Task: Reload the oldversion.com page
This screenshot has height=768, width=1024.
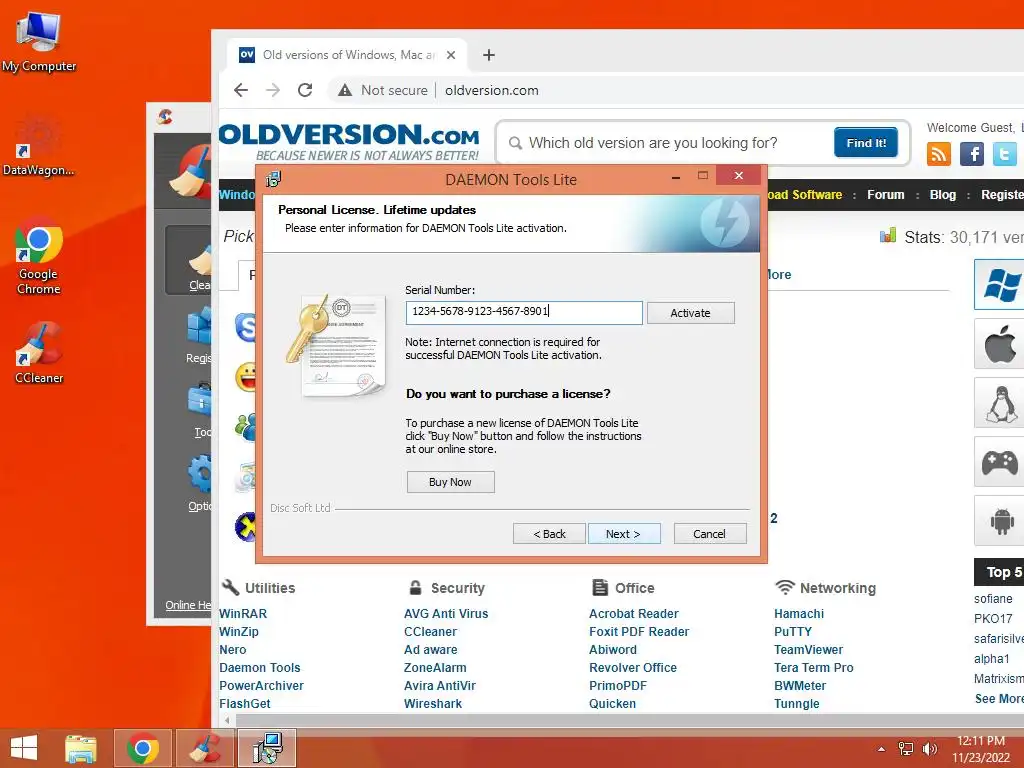Action: 305,90
